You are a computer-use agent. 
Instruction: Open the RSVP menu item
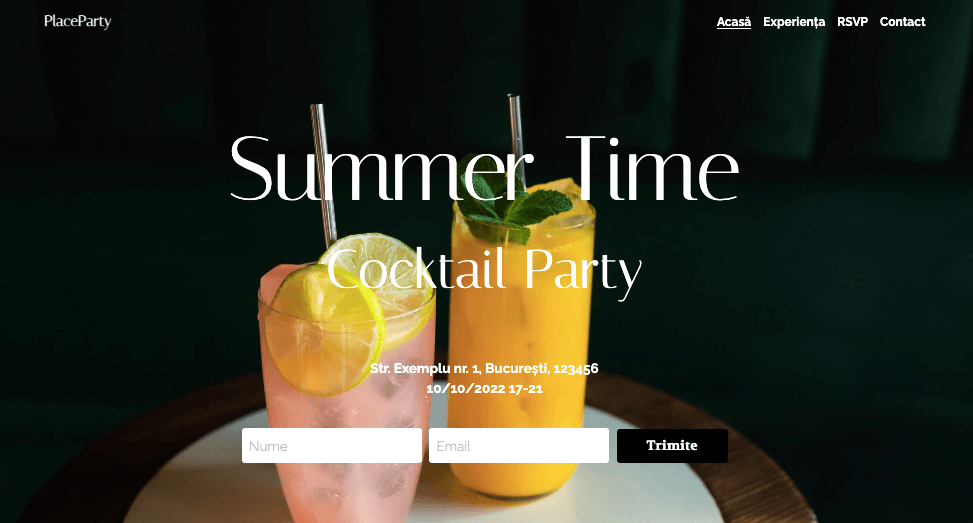click(x=852, y=22)
